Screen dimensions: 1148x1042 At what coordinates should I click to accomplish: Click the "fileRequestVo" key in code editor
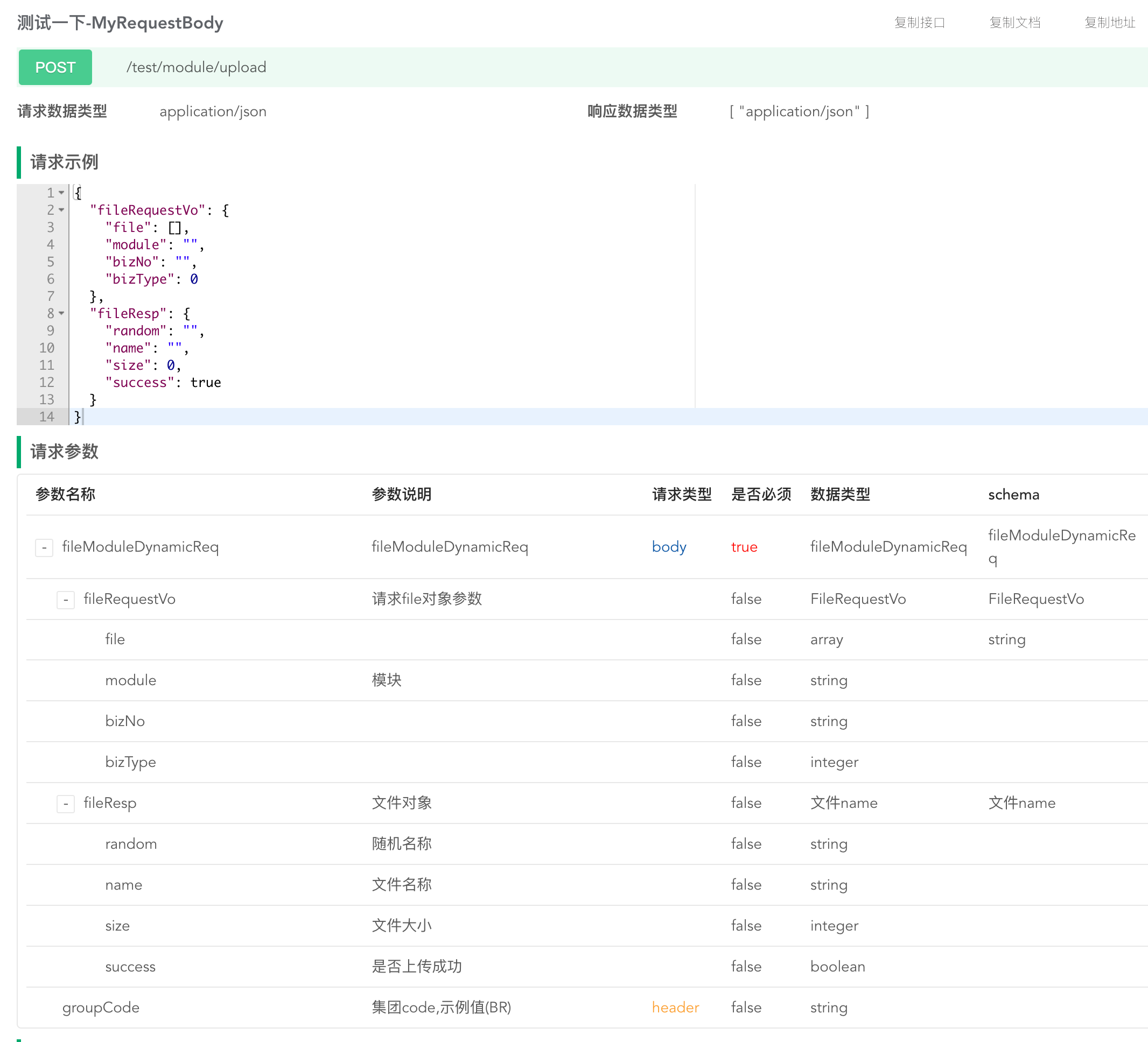[x=147, y=210]
